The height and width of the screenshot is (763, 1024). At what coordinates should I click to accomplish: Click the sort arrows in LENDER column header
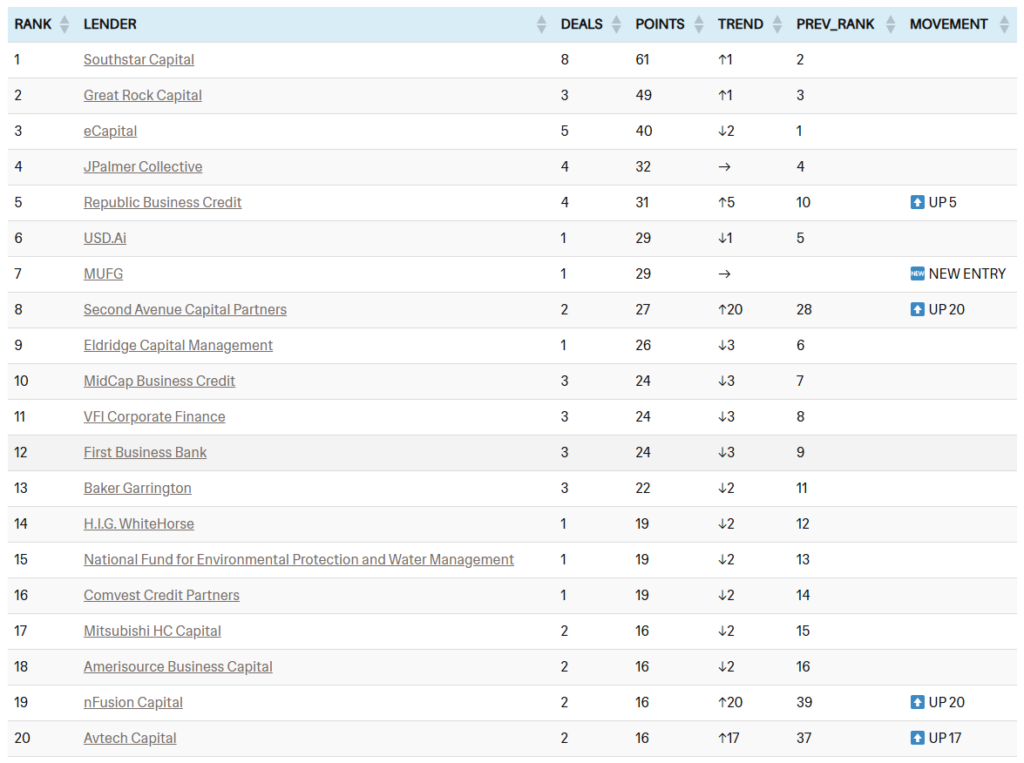coord(542,25)
